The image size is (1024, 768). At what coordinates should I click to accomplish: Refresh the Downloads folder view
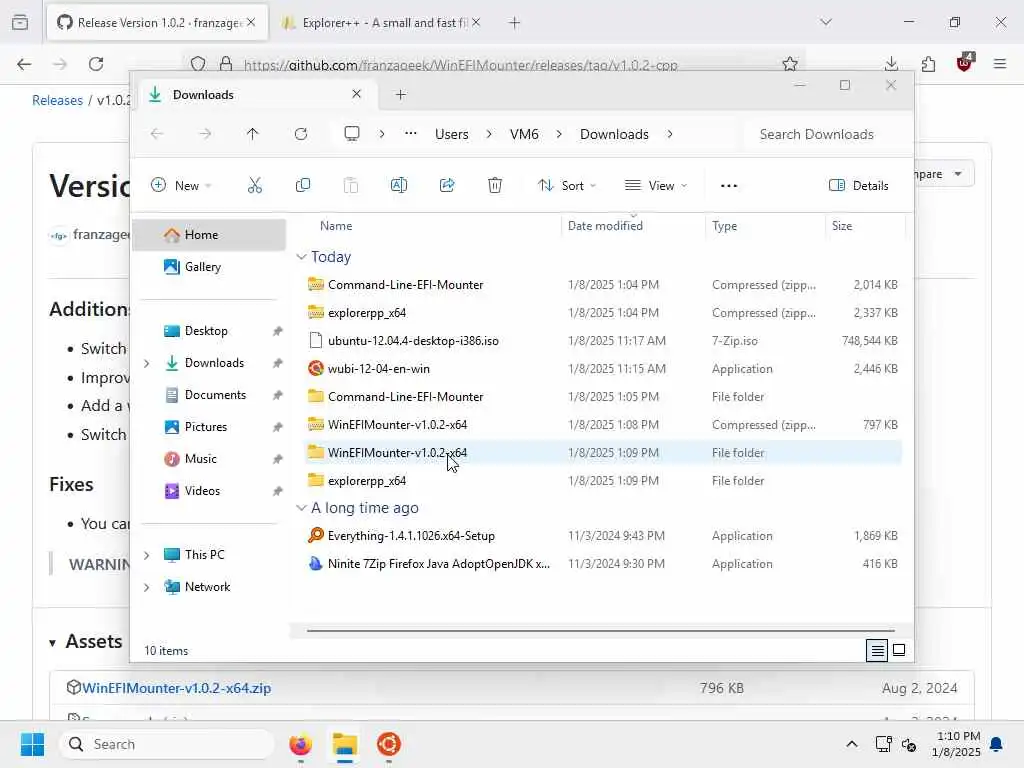pyautogui.click(x=300, y=134)
